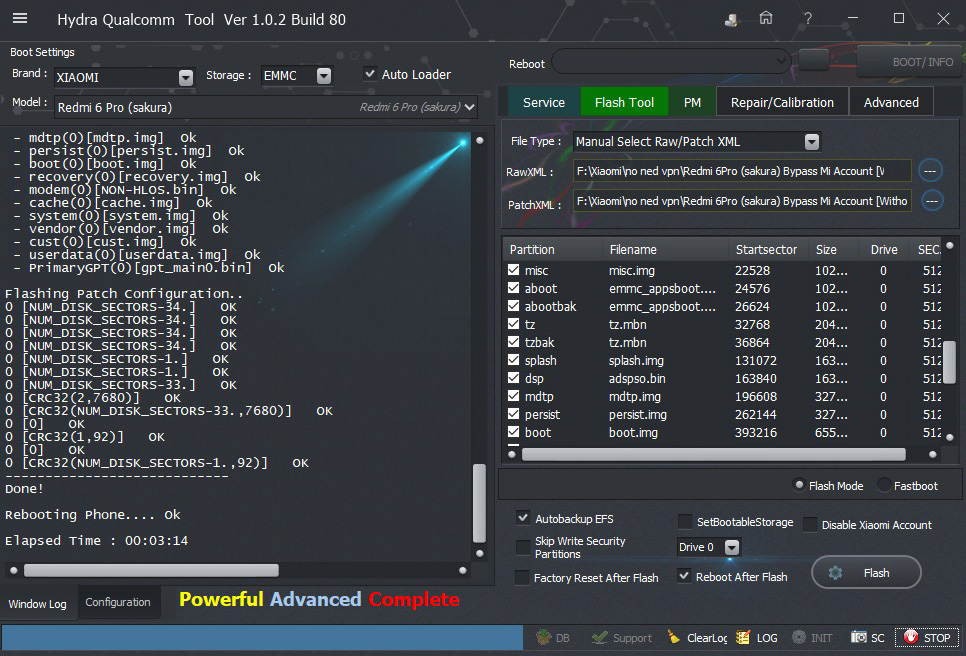Click the partition table vertical scrollbar
The width and height of the screenshot is (966, 656).
point(949,362)
